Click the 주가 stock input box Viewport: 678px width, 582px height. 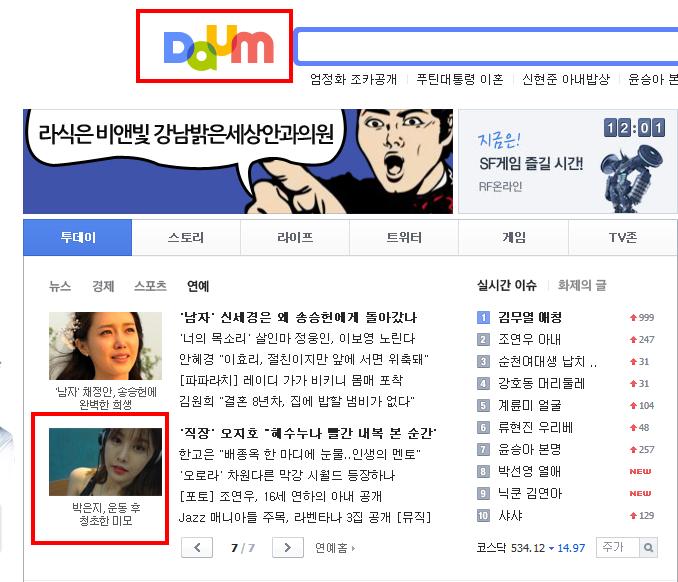coord(617,547)
